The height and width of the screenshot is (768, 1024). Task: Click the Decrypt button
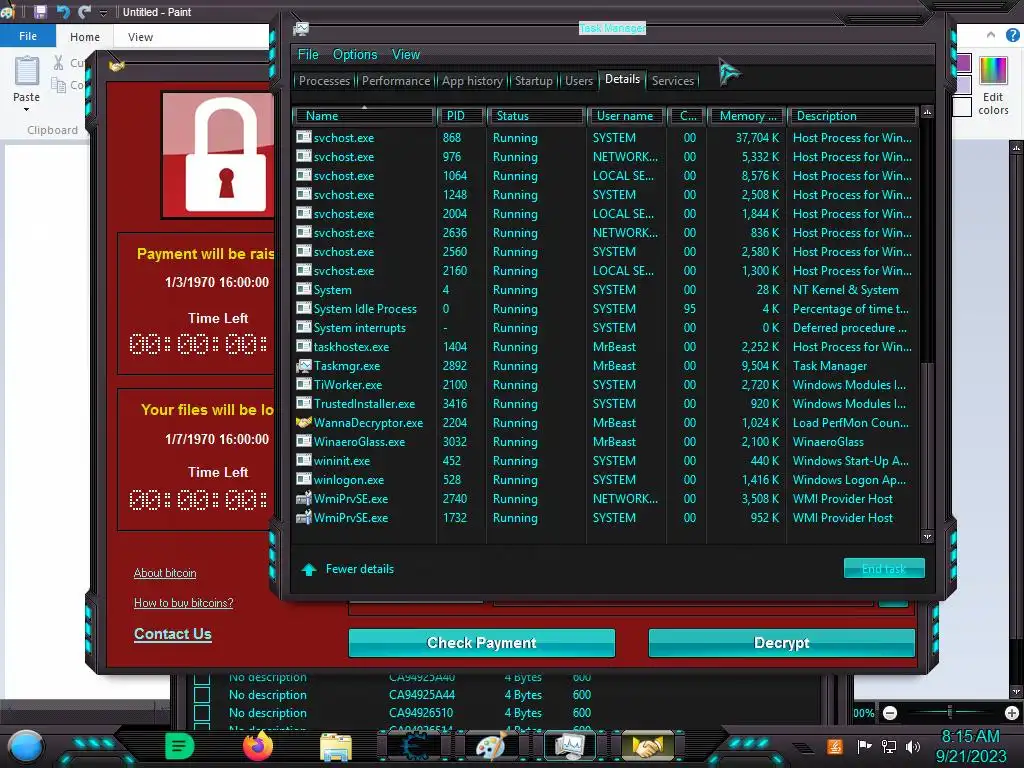click(781, 643)
